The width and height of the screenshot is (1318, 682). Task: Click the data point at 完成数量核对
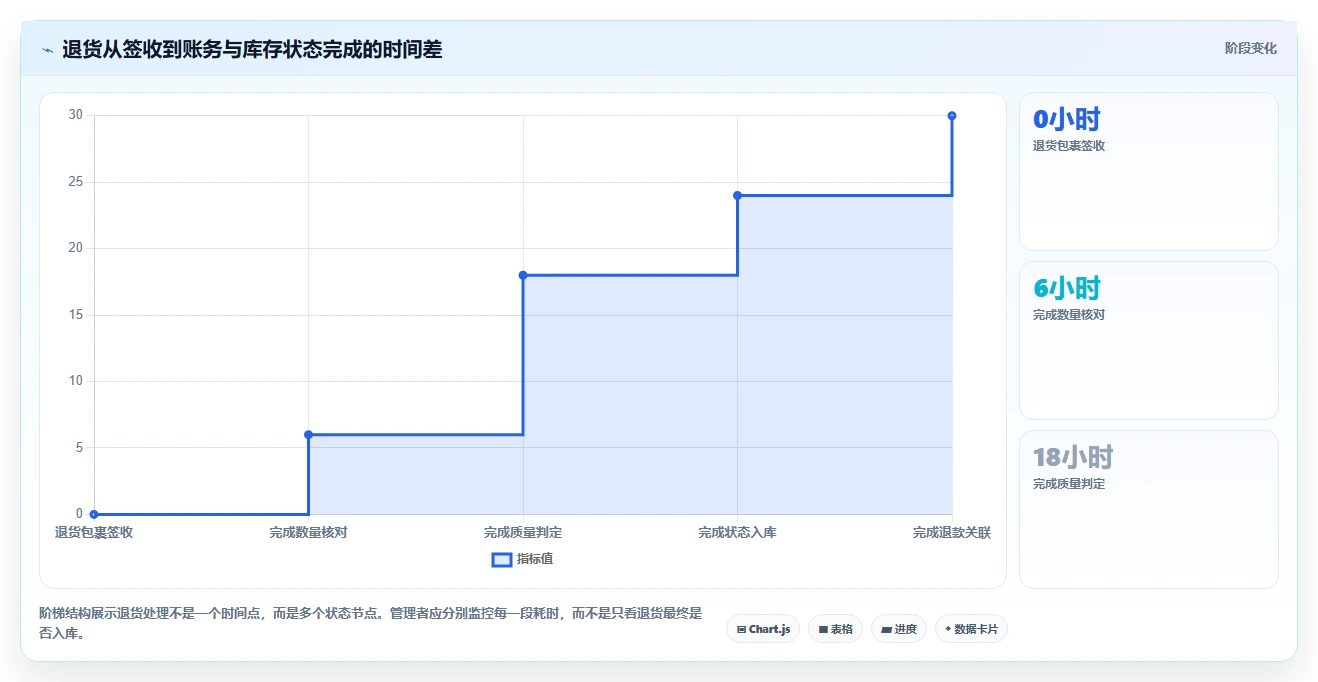coord(308,434)
